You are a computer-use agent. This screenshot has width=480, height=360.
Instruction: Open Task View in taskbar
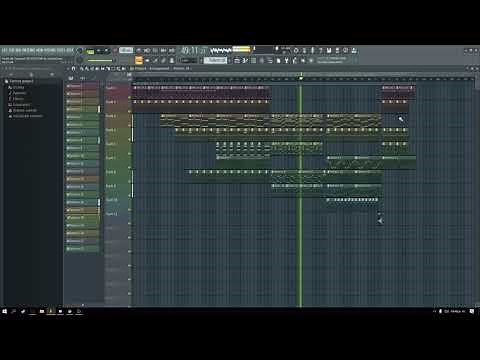(23, 311)
